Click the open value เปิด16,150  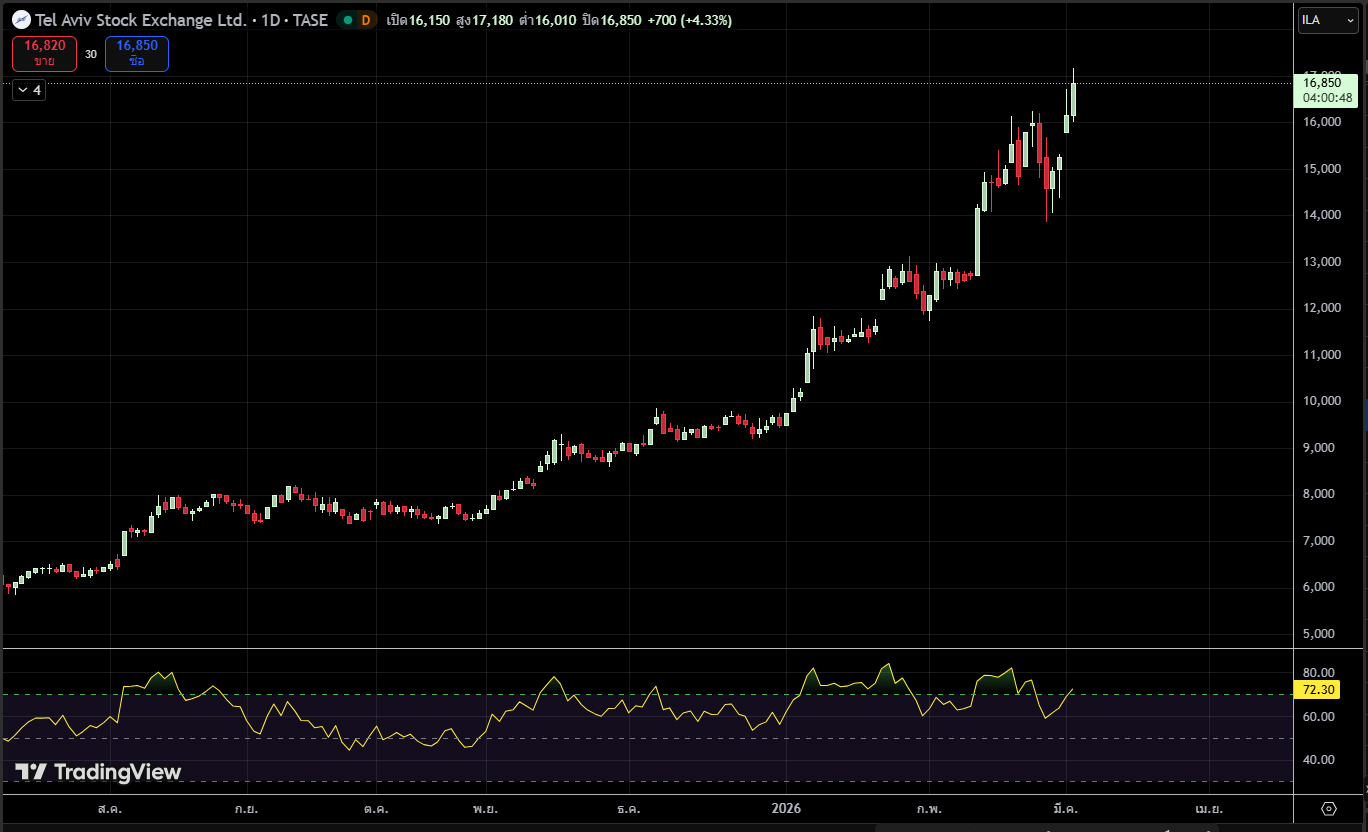point(418,20)
